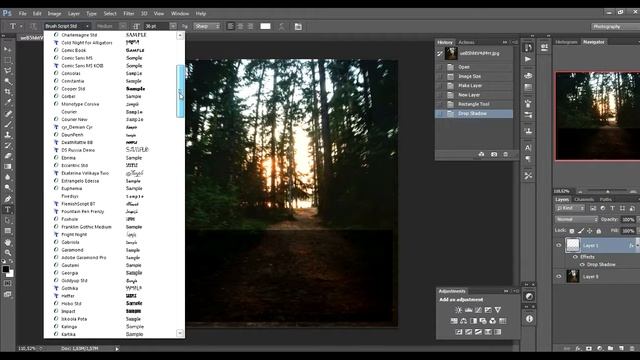The image size is (640, 360).
Task: Hide Layer 0 visibility eye
Action: pos(559,276)
